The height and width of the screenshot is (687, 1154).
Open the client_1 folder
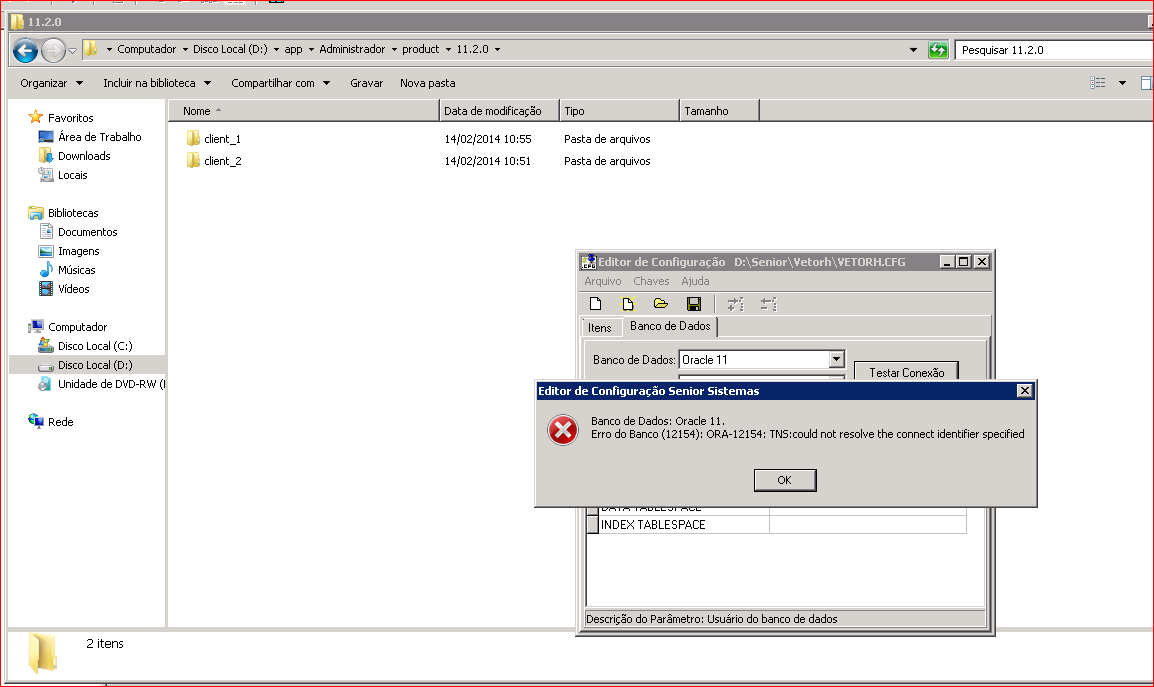pos(222,139)
